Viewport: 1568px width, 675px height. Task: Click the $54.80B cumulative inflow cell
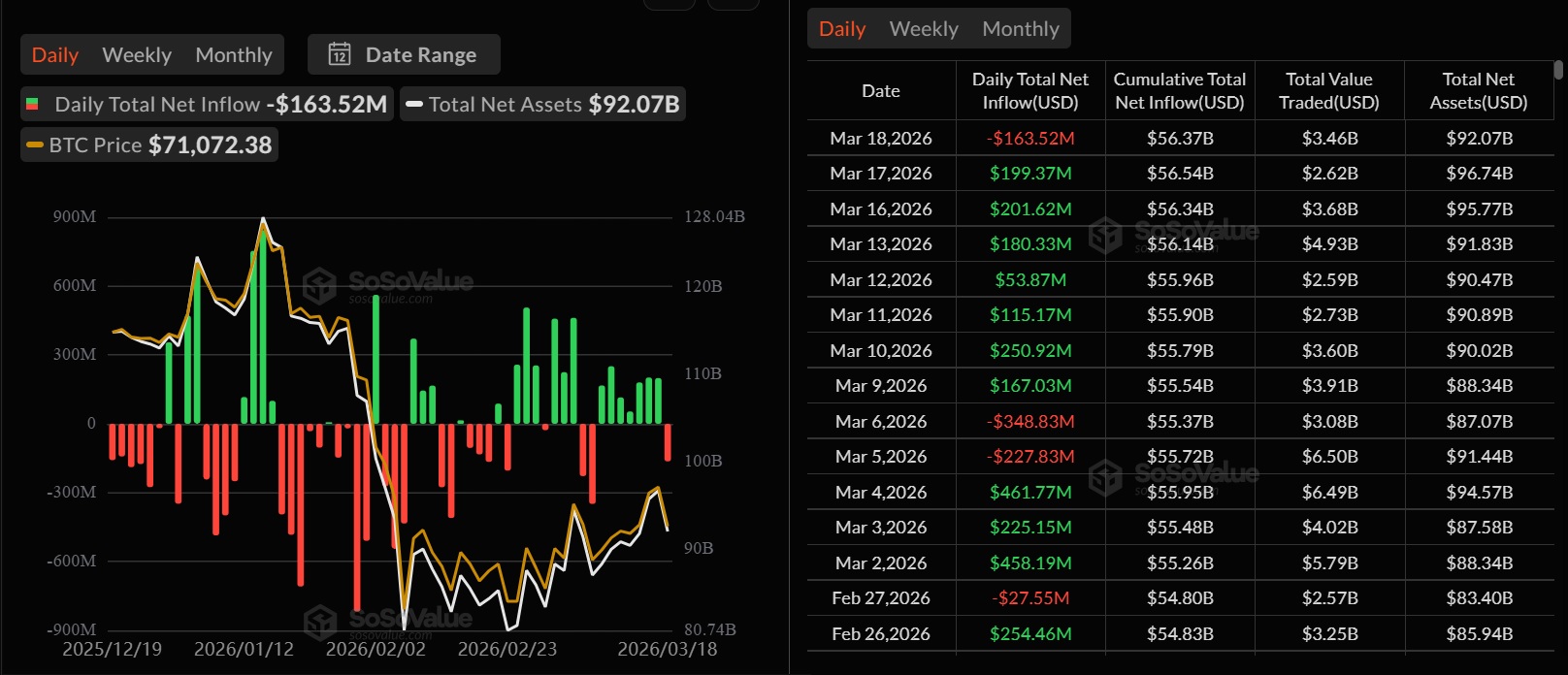click(1180, 598)
